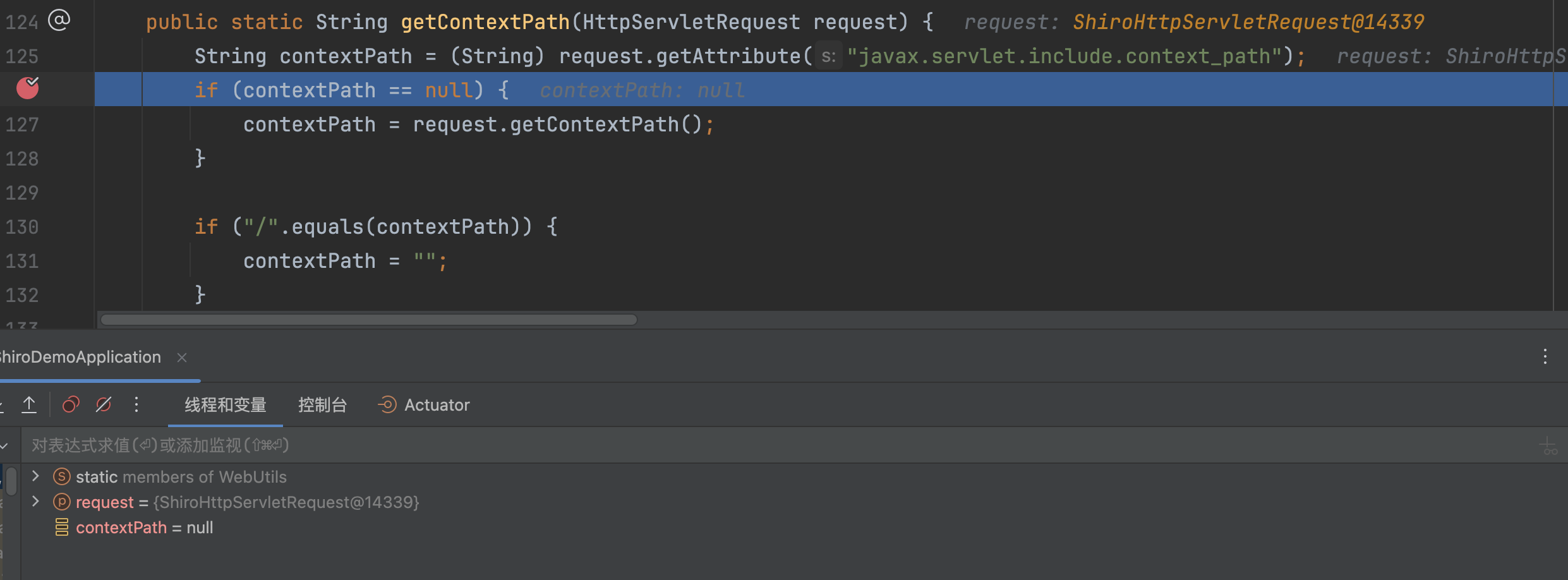The height and width of the screenshot is (580, 1568).
Task: Select the contextPath = null variable
Action: 144,528
